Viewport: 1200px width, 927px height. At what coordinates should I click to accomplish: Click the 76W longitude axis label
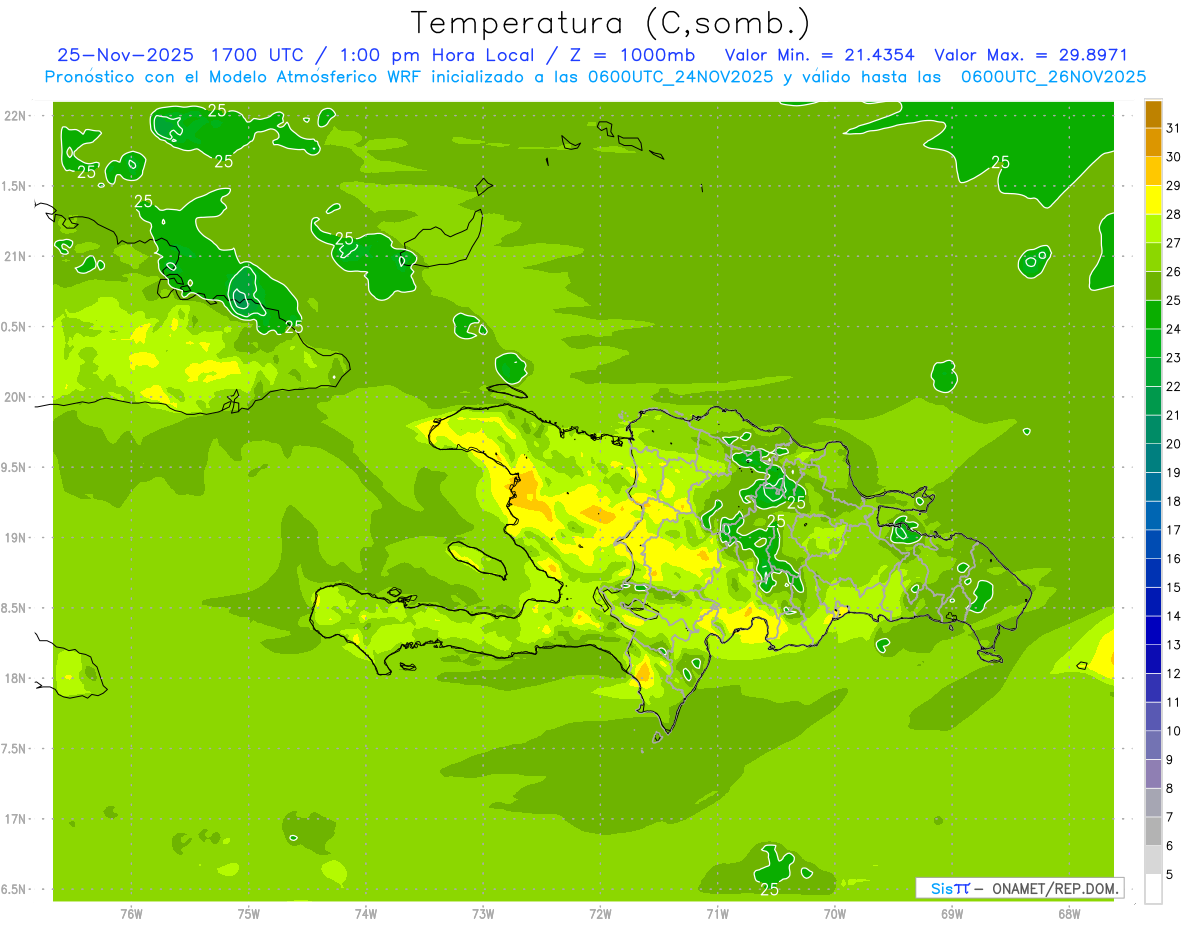(131, 914)
